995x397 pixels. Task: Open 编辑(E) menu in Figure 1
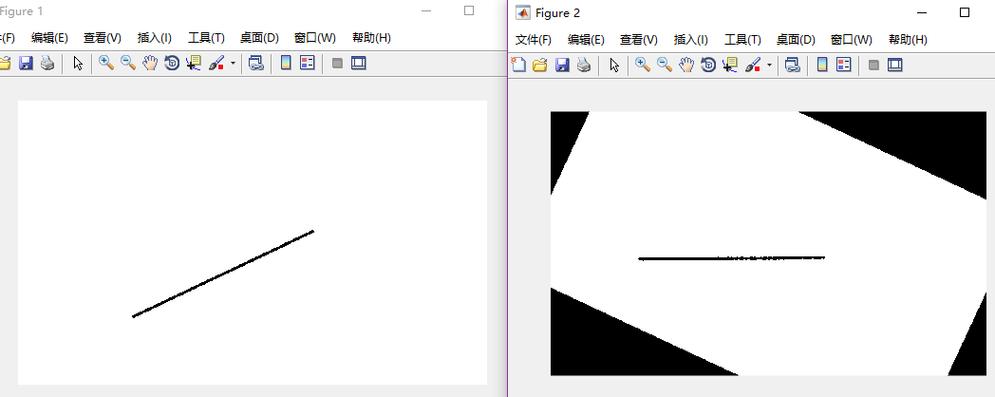point(49,37)
